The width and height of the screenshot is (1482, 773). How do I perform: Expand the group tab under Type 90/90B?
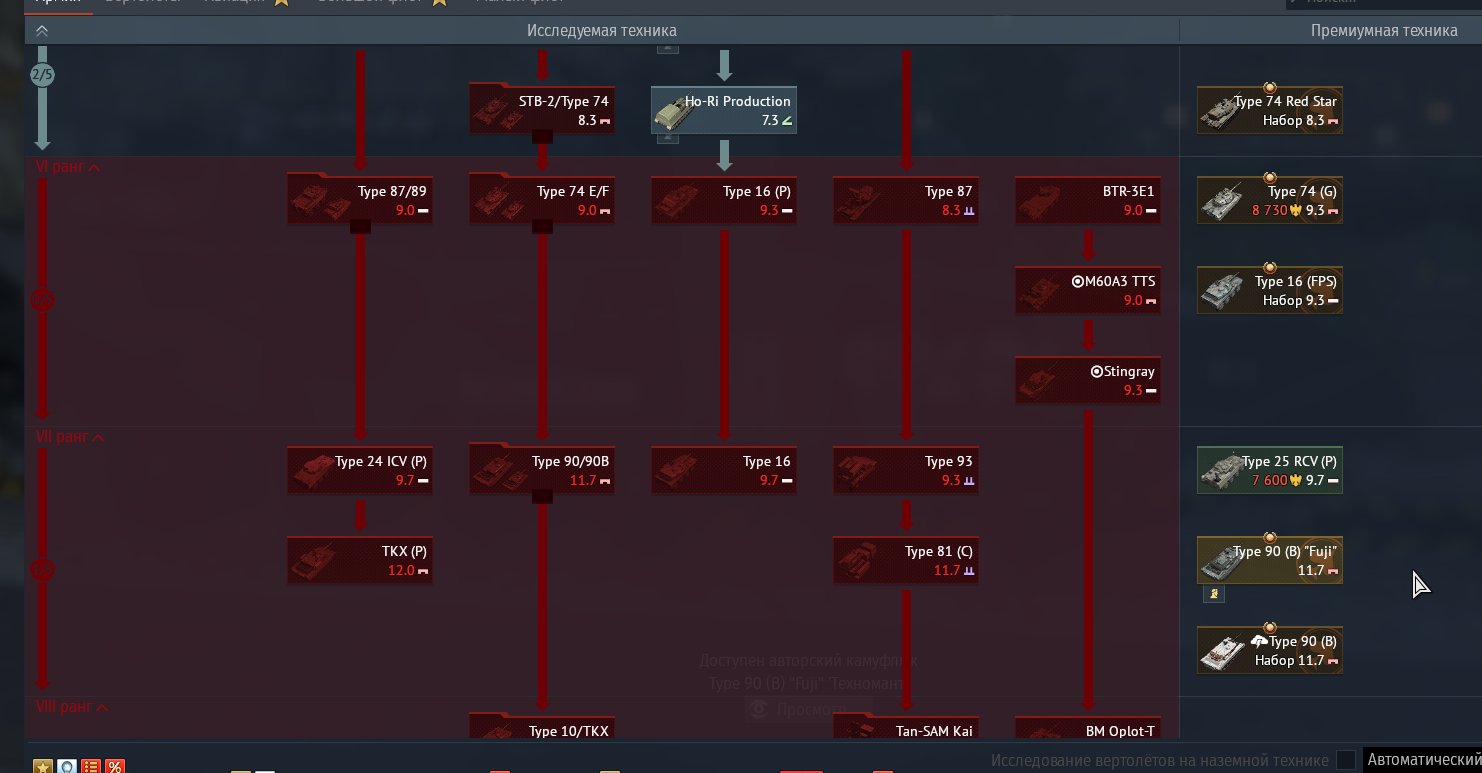click(x=542, y=497)
